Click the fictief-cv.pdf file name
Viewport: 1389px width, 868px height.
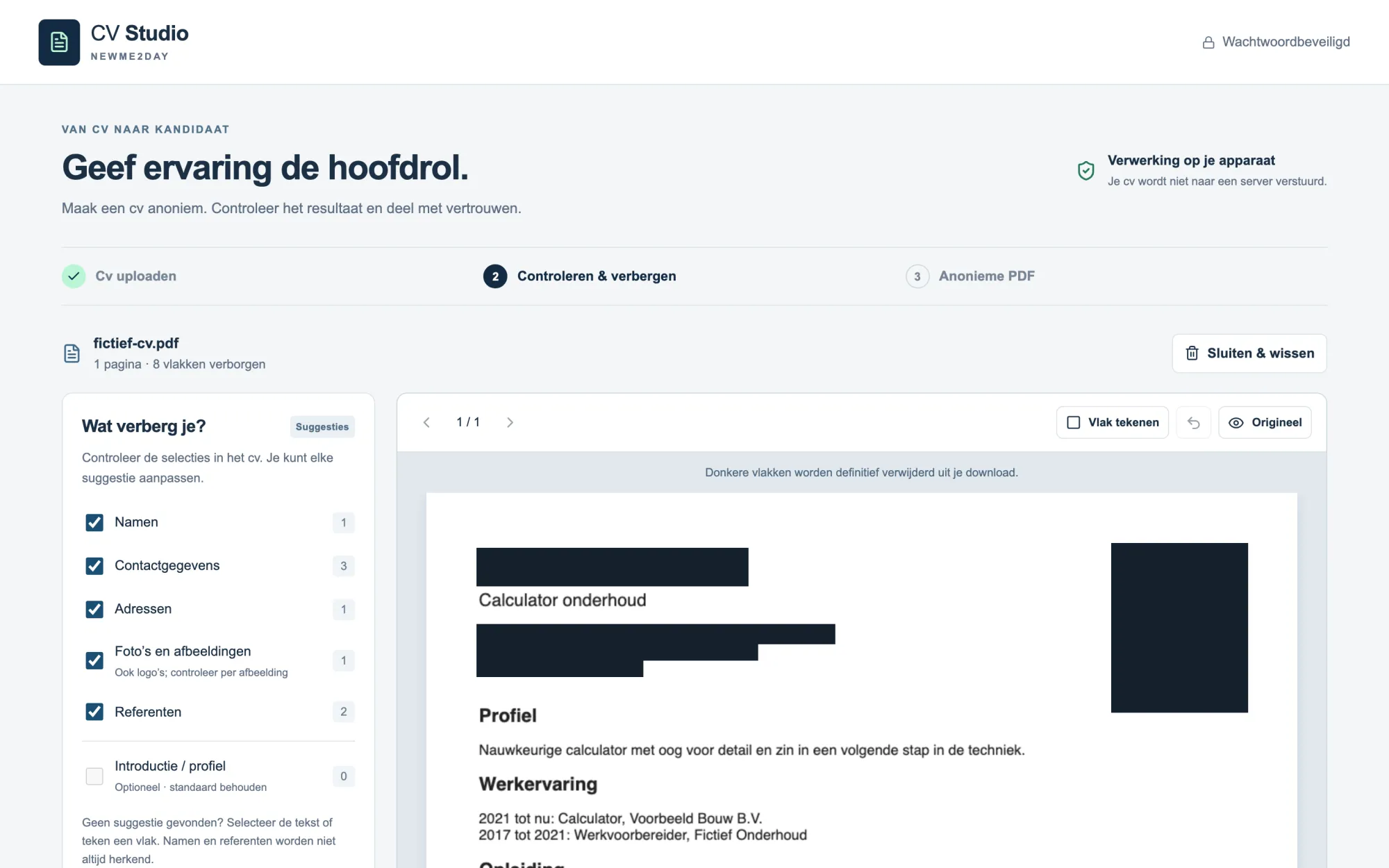[x=136, y=343]
